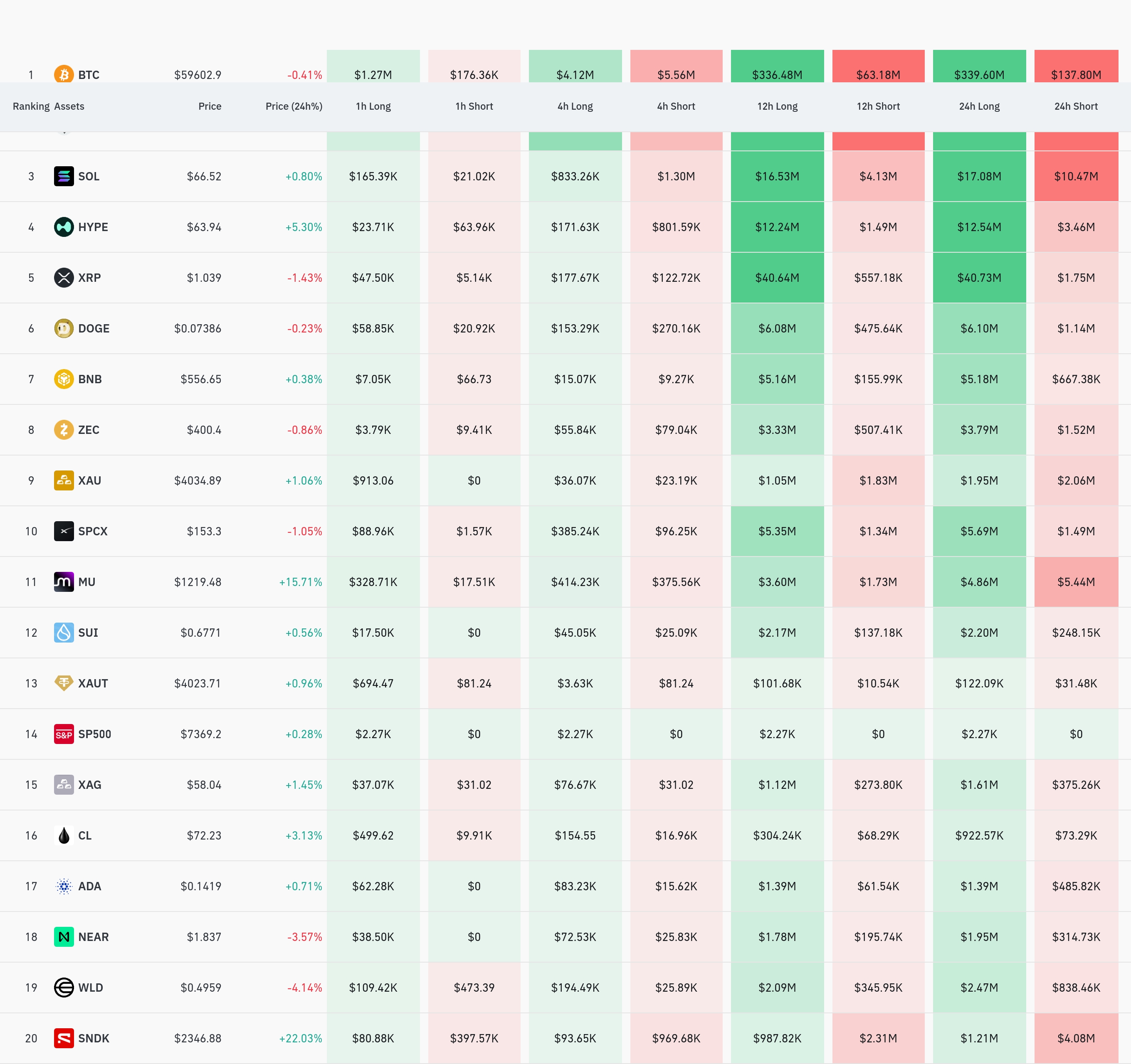Sort by the Price column header
Viewport: 1131px width, 1064px height.
pyautogui.click(x=210, y=106)
